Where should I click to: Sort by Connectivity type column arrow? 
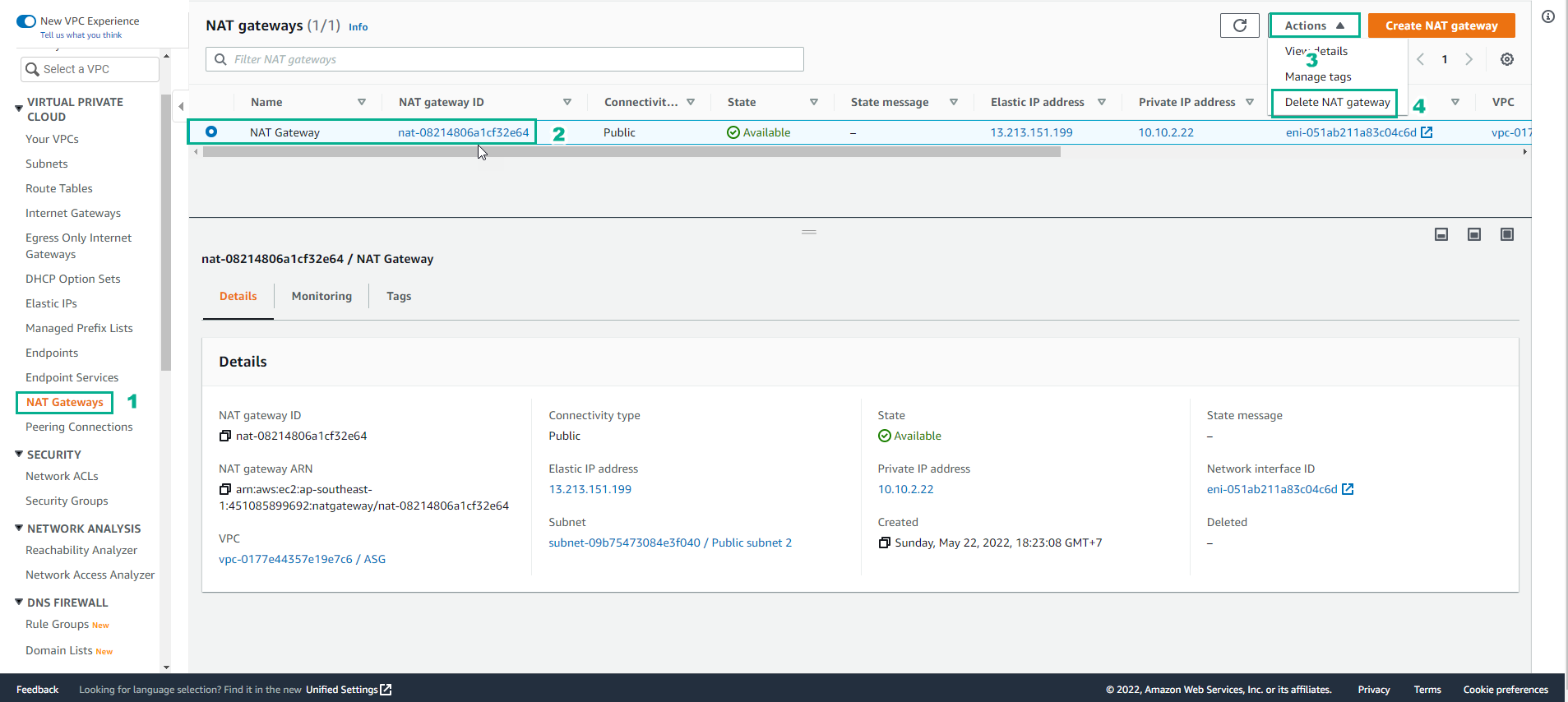690,102
